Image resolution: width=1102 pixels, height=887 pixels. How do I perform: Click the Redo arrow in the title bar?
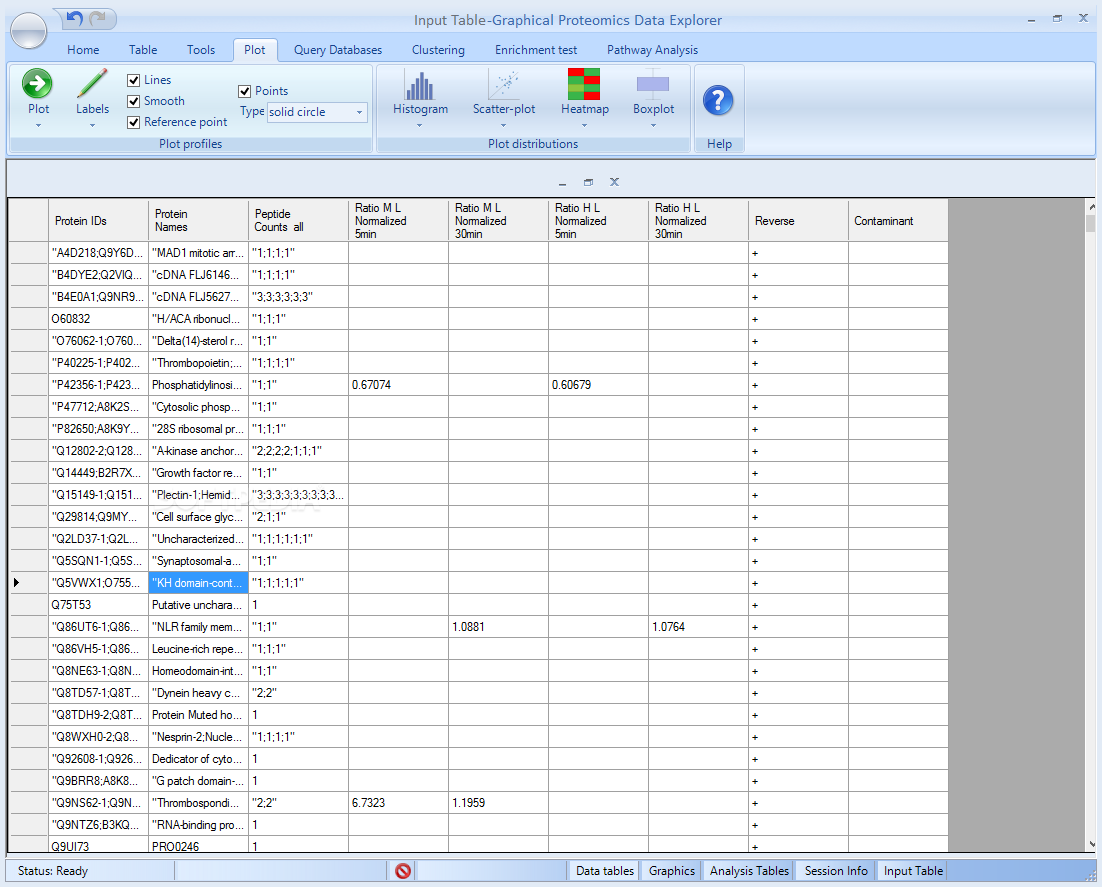98,18
